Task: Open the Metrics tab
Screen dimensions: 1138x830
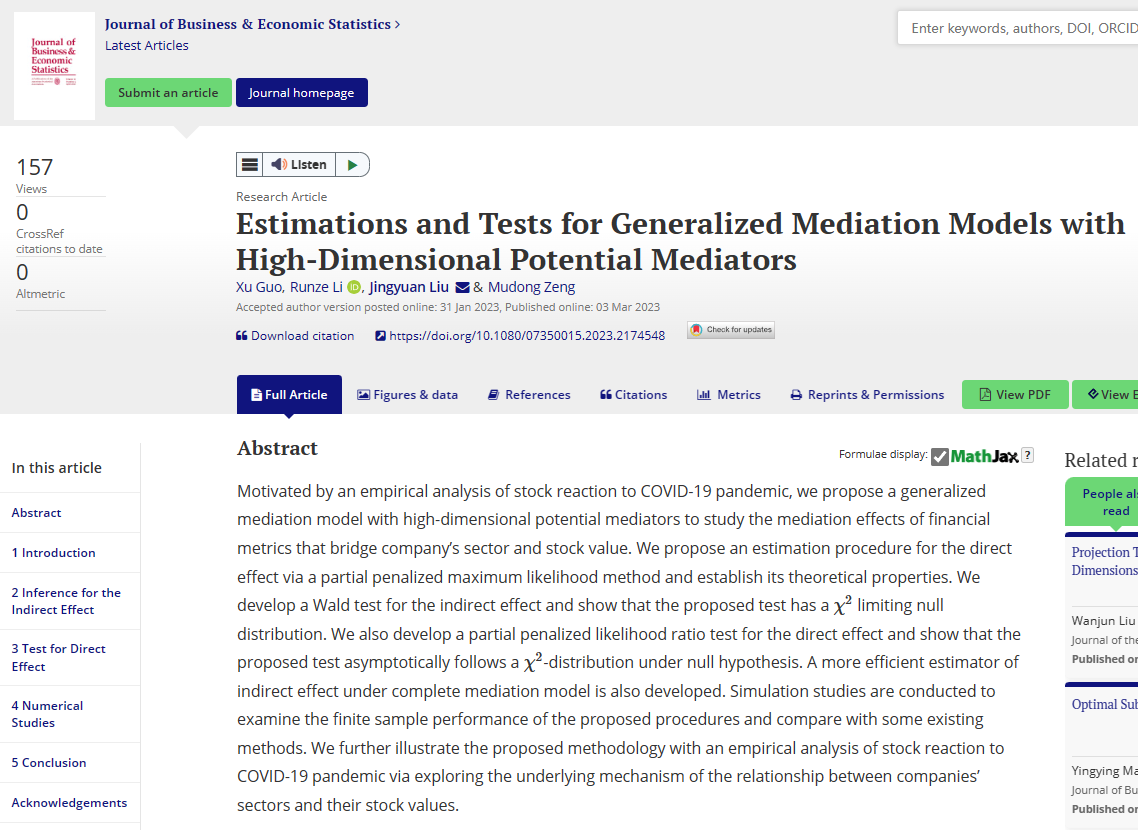Action: click(x=729, y=395)
